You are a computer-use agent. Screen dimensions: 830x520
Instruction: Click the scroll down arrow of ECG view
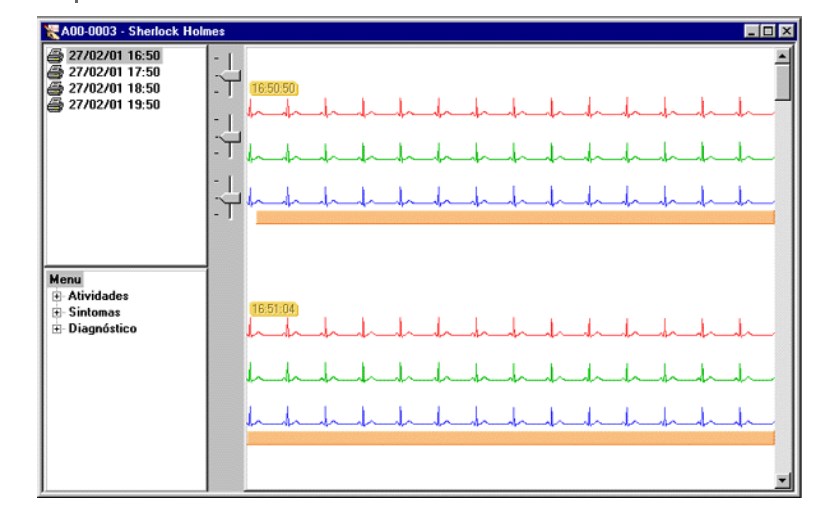click(x=783, y=482)
